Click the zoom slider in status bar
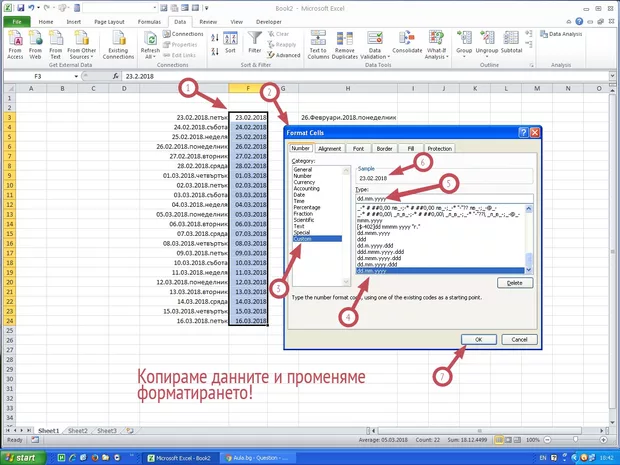620x465 pixels. click(x=580, y=441)
